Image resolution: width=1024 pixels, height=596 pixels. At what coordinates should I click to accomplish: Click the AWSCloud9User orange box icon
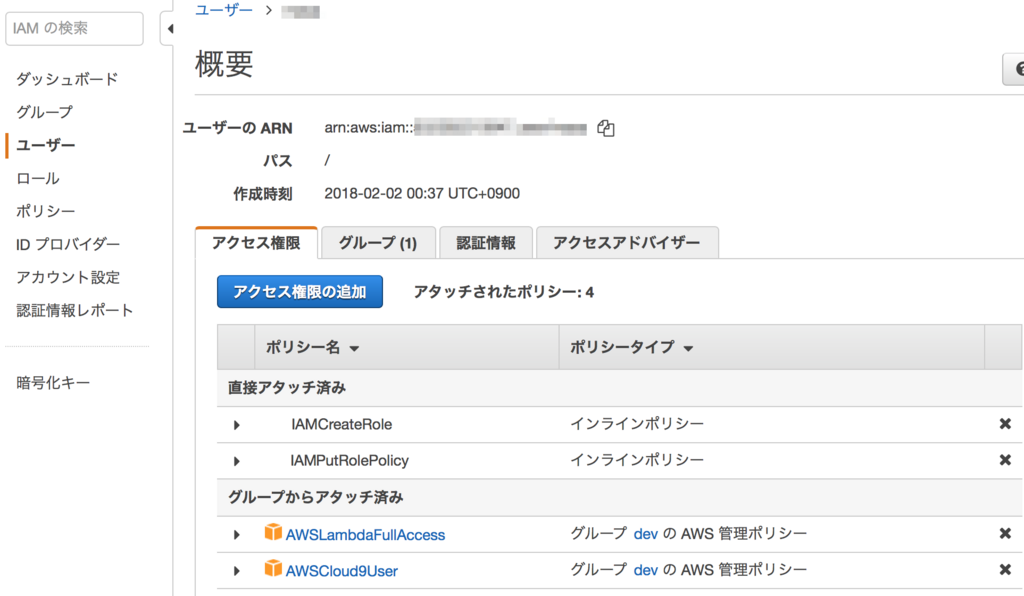coord(273,569)
